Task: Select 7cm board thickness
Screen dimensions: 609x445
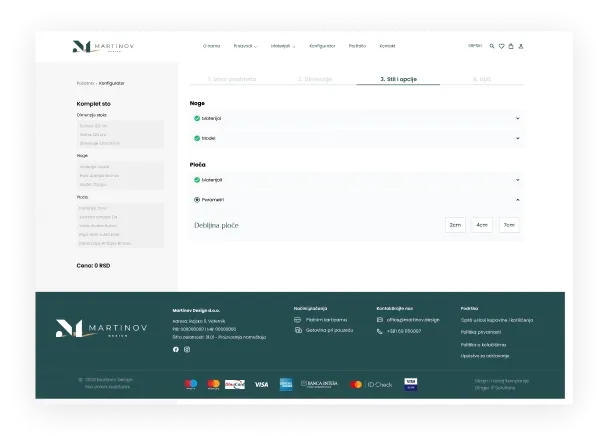Action: point(509,225)
